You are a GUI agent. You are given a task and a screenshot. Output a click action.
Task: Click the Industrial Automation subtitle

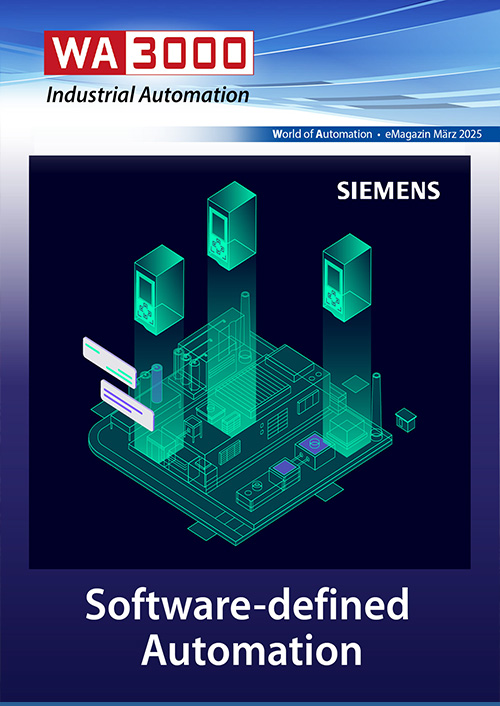[x=148, y=95]
